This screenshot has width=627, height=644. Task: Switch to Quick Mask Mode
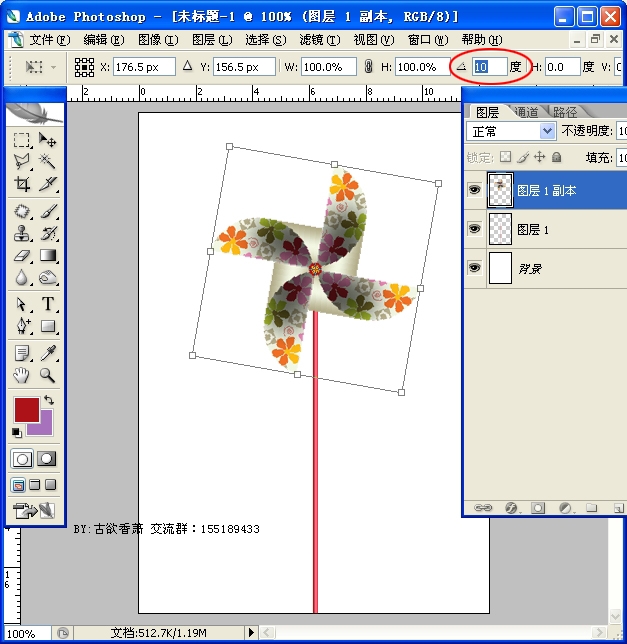(47, 459)
